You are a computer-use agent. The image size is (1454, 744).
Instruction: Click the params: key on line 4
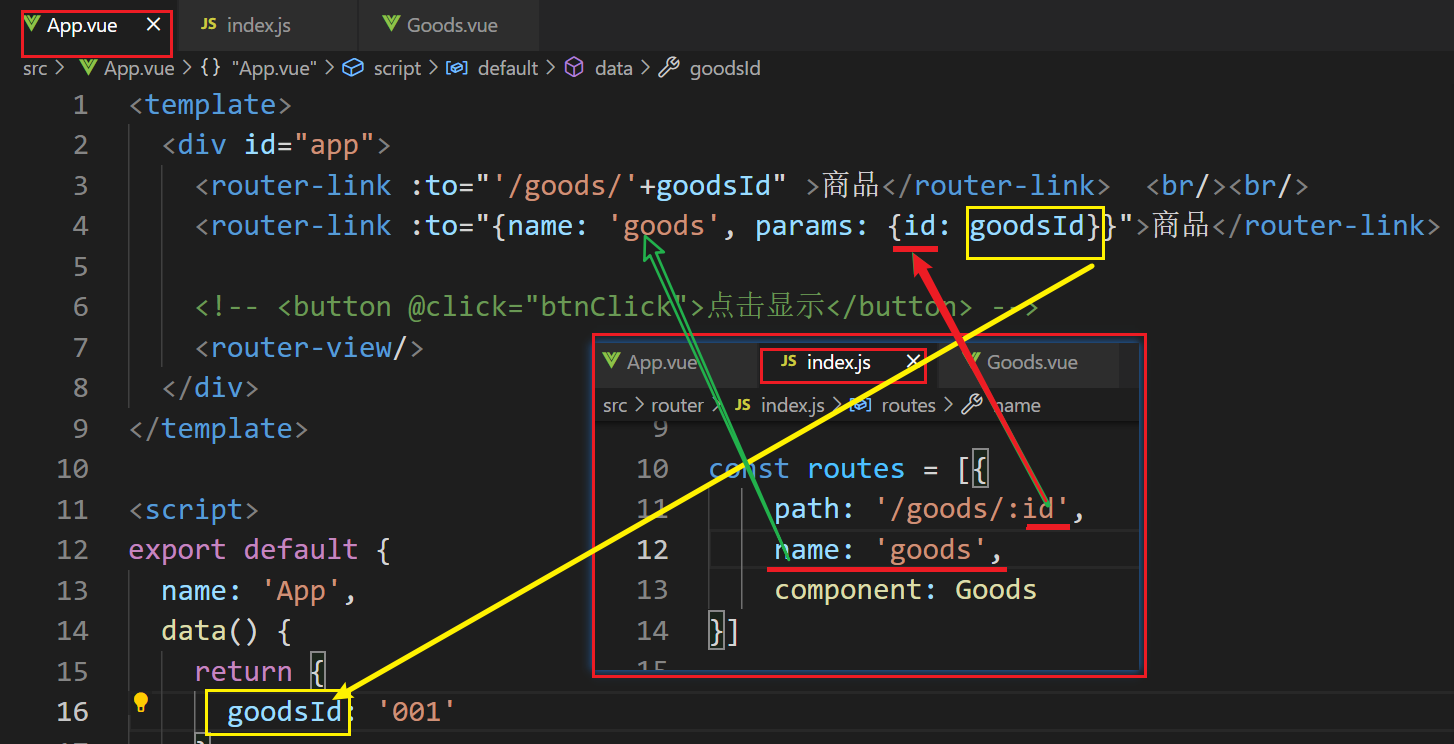(x=812, y=226)
